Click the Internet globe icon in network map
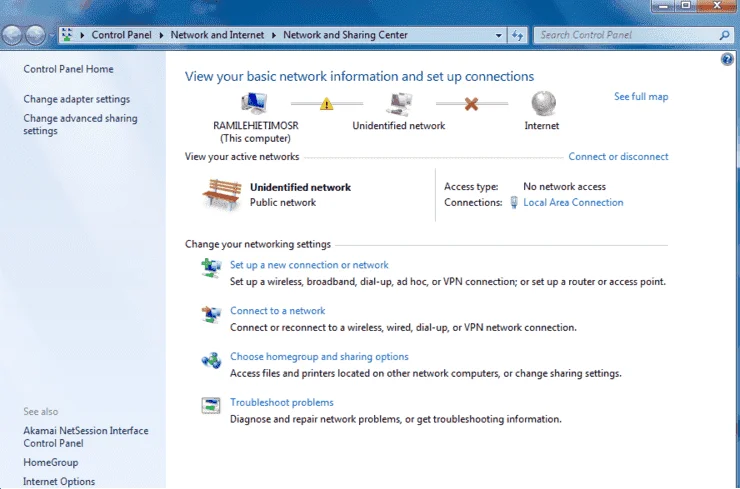 point(543,103)
